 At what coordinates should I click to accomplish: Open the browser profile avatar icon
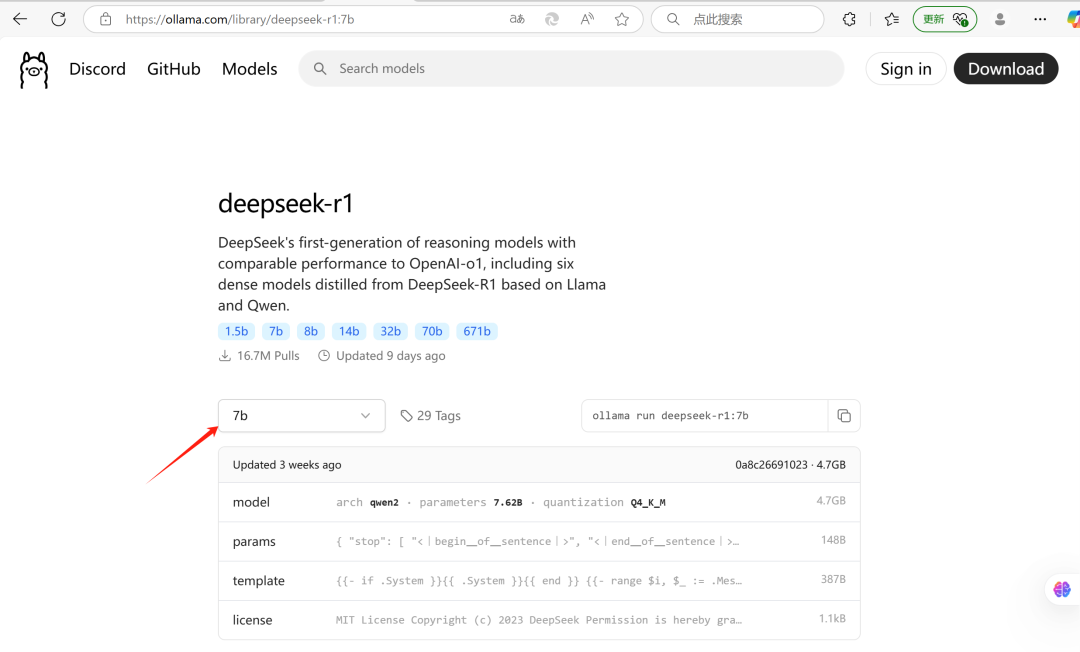coord(1000,19)
